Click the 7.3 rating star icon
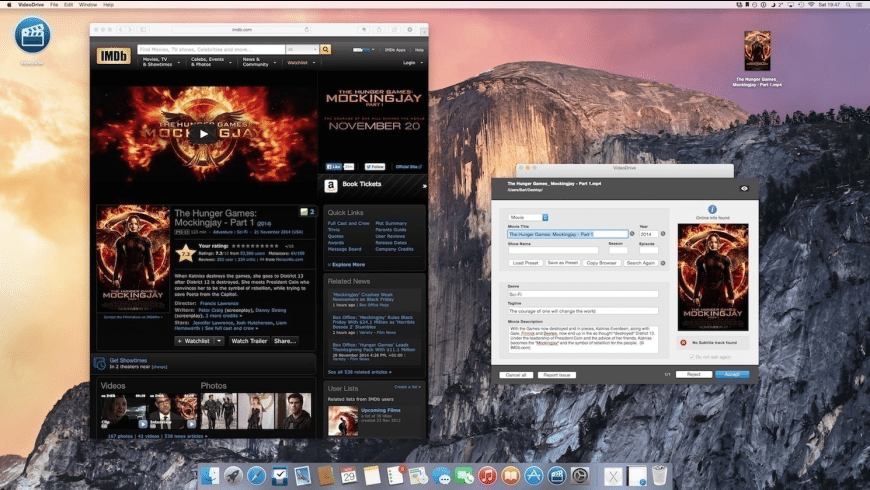Screen dimensions: 870x490 point(185,253)
